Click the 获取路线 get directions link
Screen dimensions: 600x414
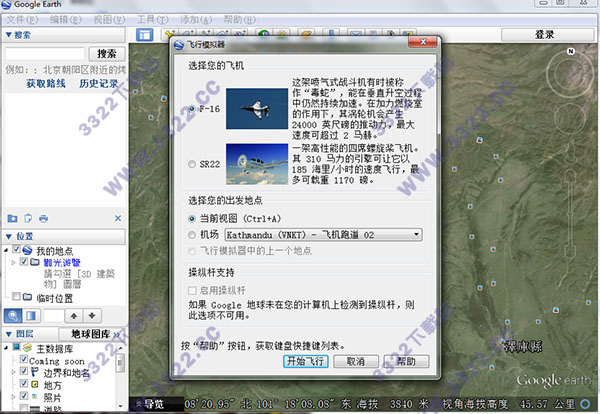click(46, 83)
